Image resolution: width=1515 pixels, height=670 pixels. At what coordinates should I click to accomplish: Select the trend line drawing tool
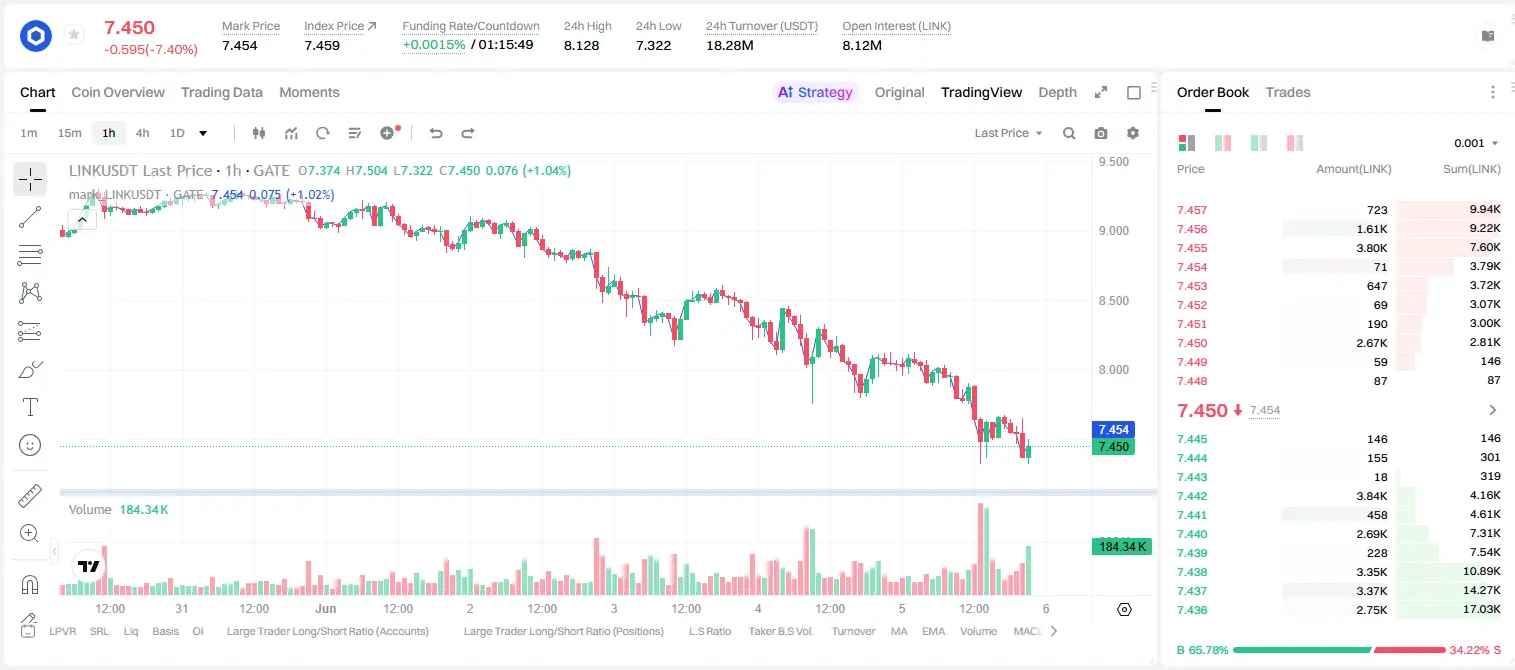point(30,217)
